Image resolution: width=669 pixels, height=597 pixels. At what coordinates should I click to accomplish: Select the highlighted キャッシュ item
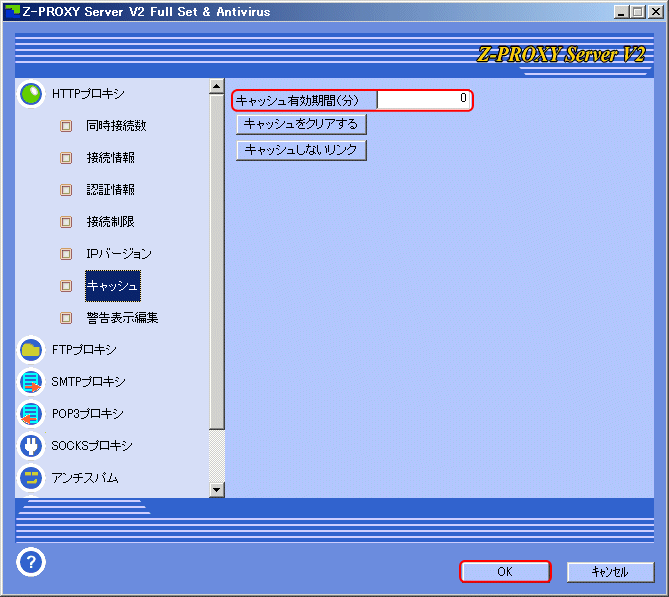point(113,286)
